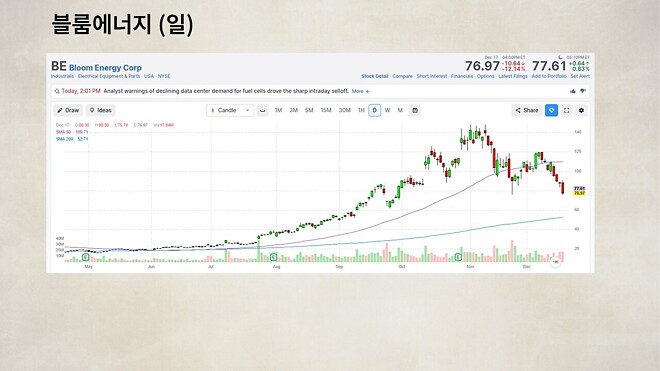
Task: Open Bloom Energy Corp company link
Action: tap(105, 68)
